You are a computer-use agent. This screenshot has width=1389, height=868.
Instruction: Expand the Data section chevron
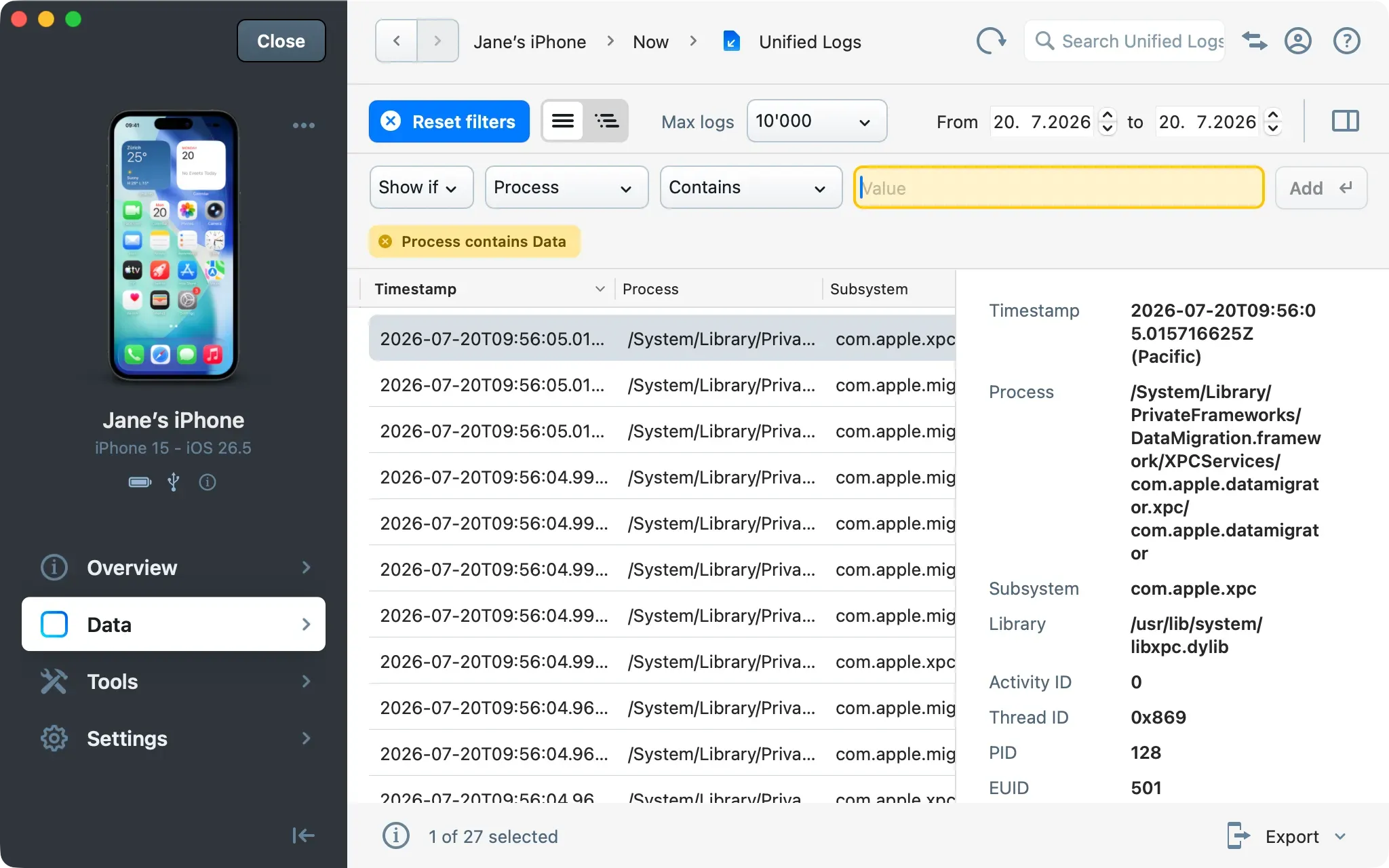[x=307, y=625]
